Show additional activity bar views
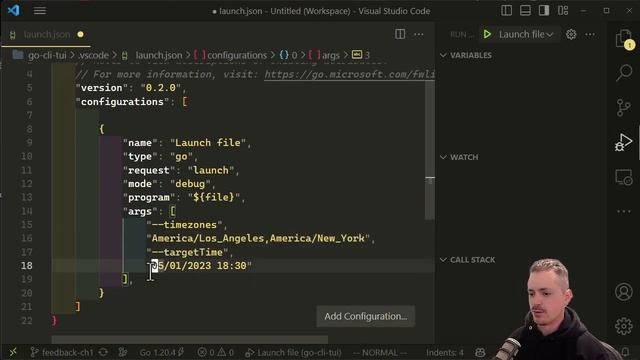The image size is (640, 360). click(x=624, y=211)
